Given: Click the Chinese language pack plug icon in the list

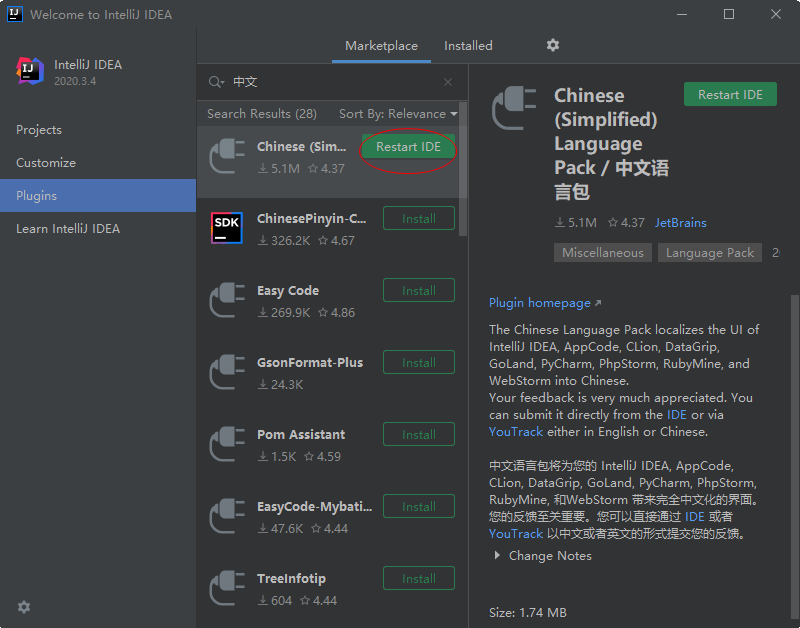Looking at the screenshot, I should click(227, 156).
